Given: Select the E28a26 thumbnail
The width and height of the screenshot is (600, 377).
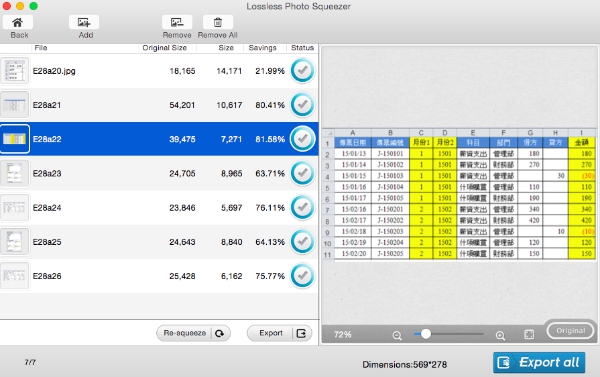Looking at the screenshot, I should [15, 276].
